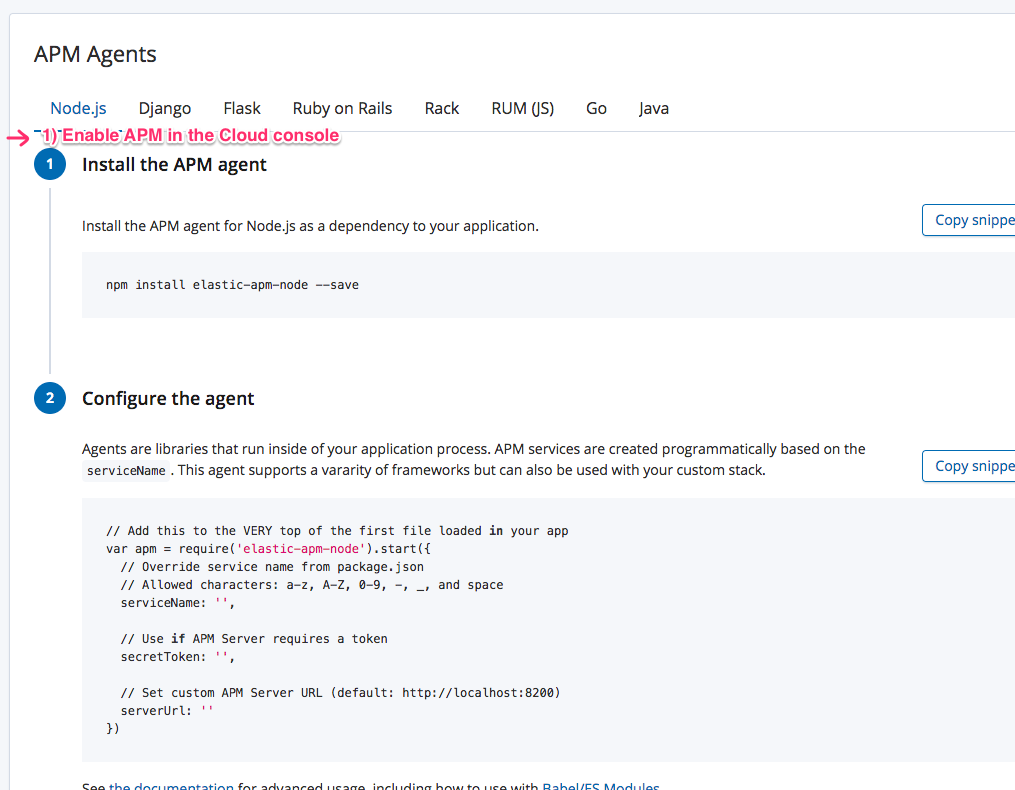The height and width of the screenshot is (790, 1015).
Task: Open the documentation link
Action: tap(171, 785)
